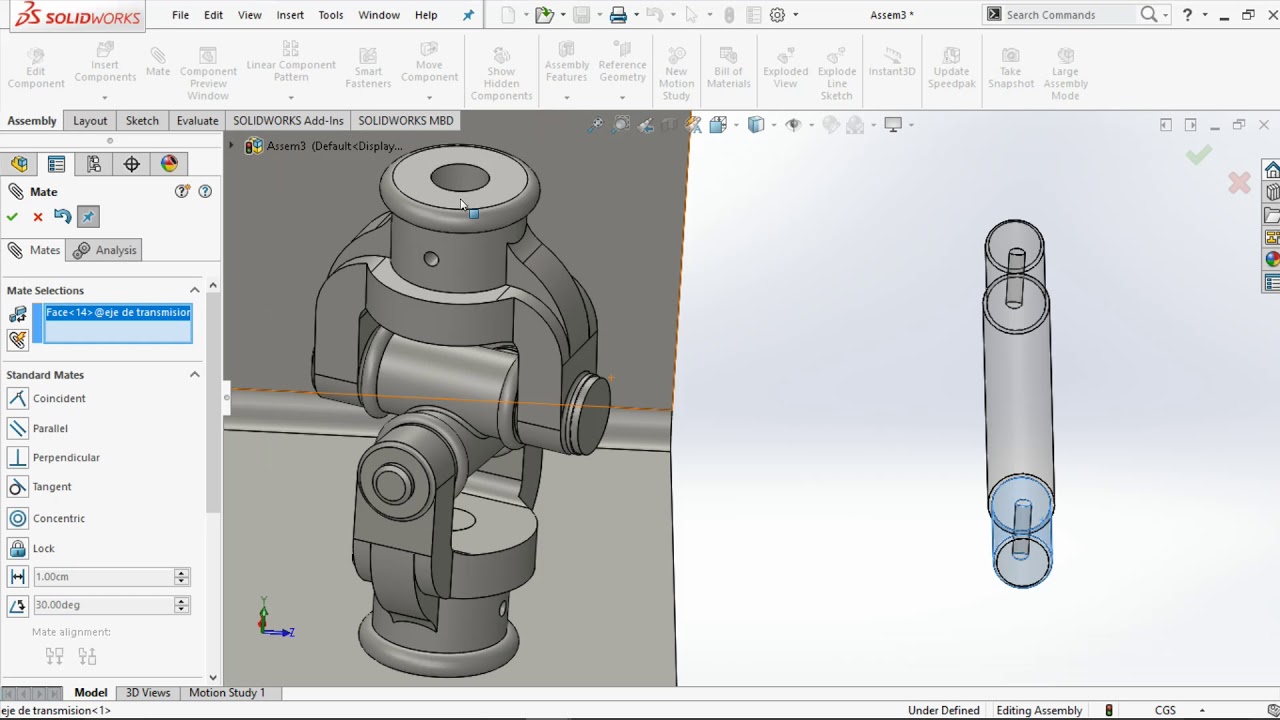
Task: Click the Search Commands field
Action: point(1069,15)
